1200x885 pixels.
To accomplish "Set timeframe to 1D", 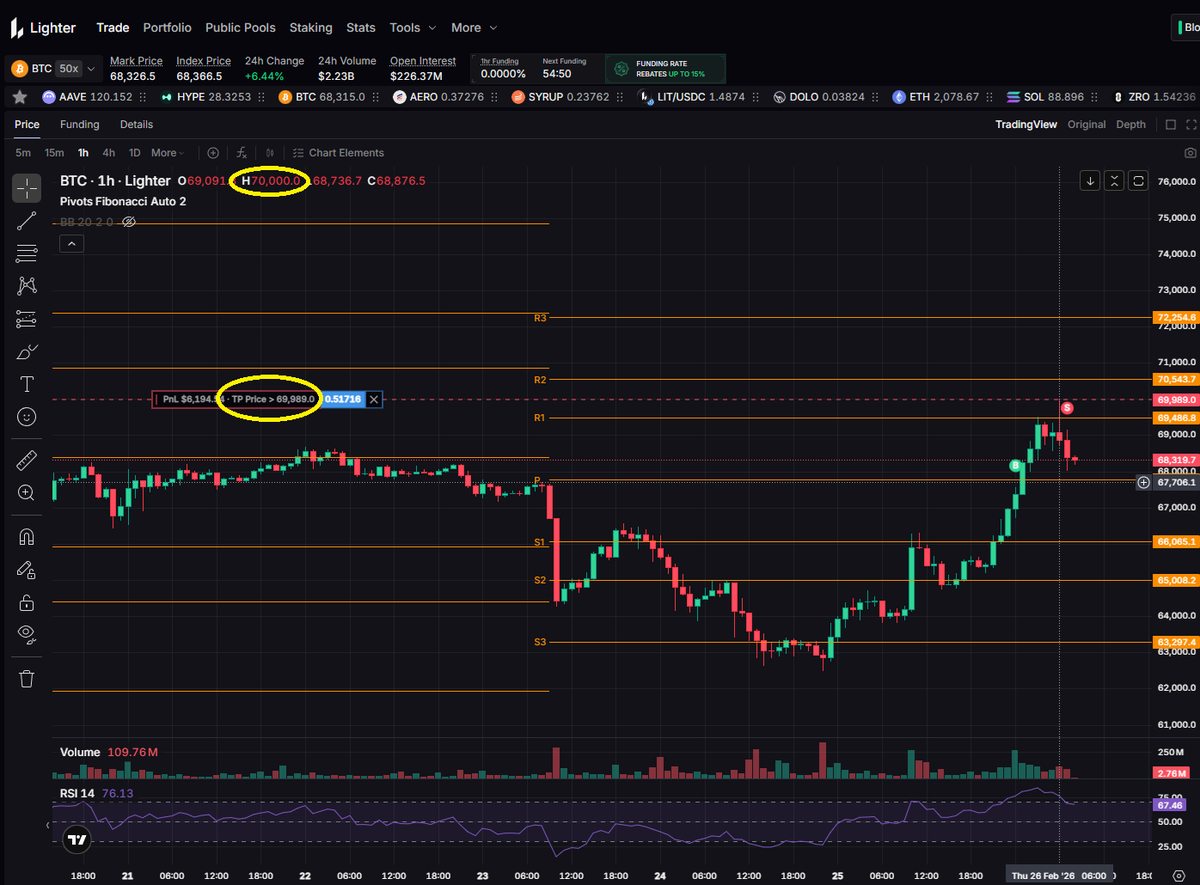I will click(135, 153).
